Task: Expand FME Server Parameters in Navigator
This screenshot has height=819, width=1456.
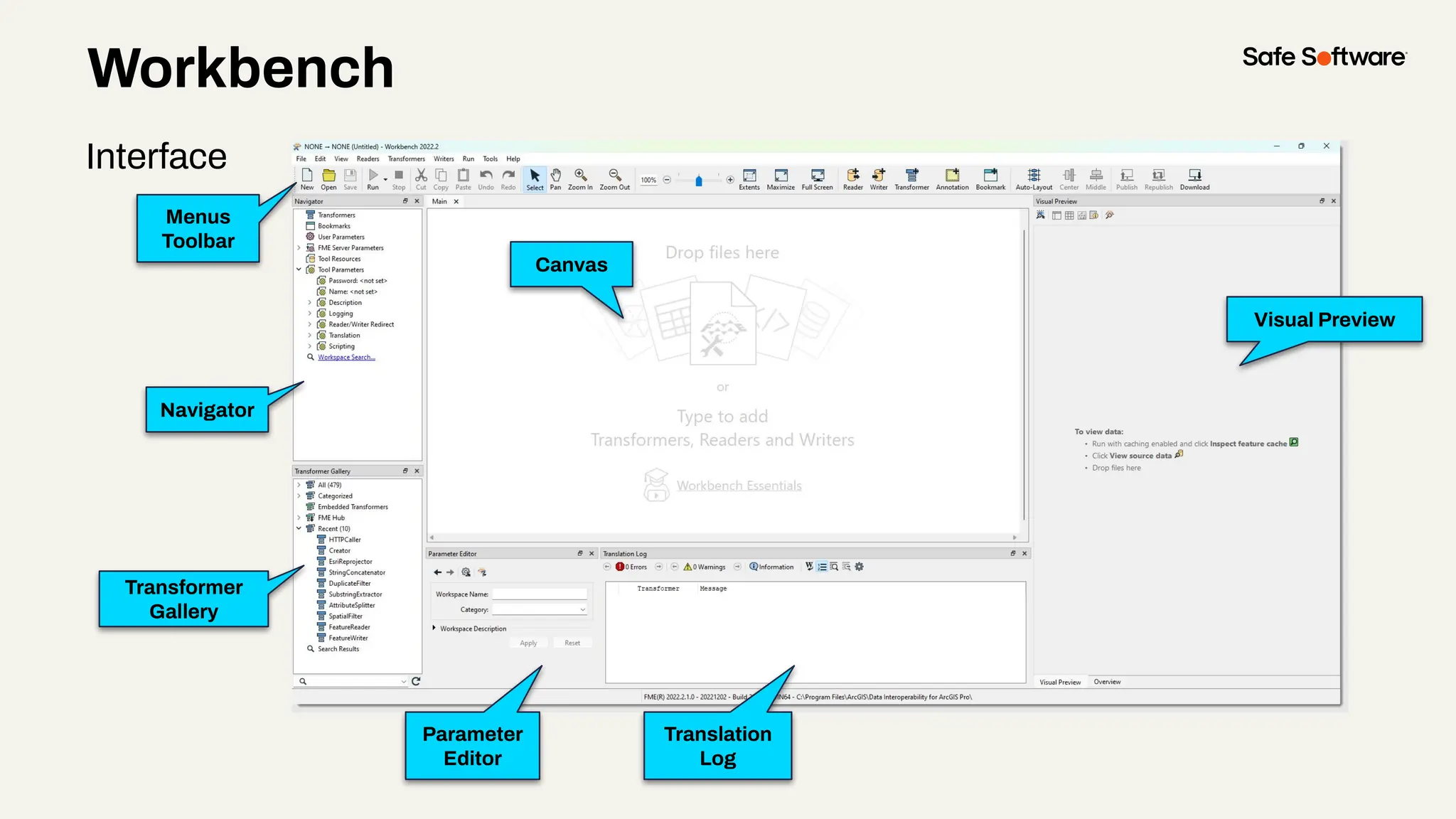Action: pyautogui.click(x=299, y=248)
